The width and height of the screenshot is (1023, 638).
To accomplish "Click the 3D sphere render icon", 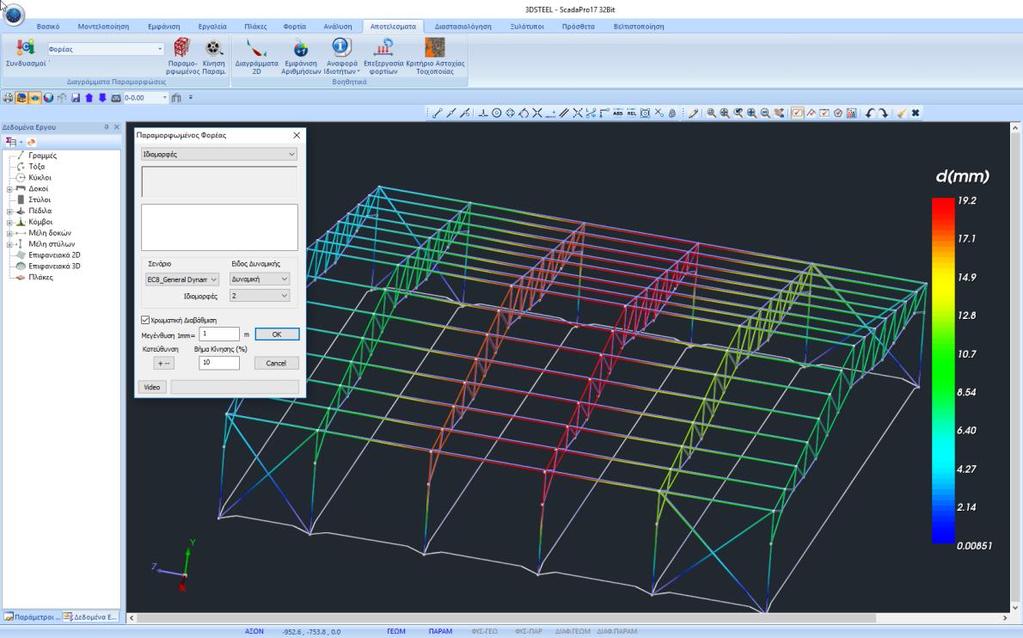I will click(48, 98).
